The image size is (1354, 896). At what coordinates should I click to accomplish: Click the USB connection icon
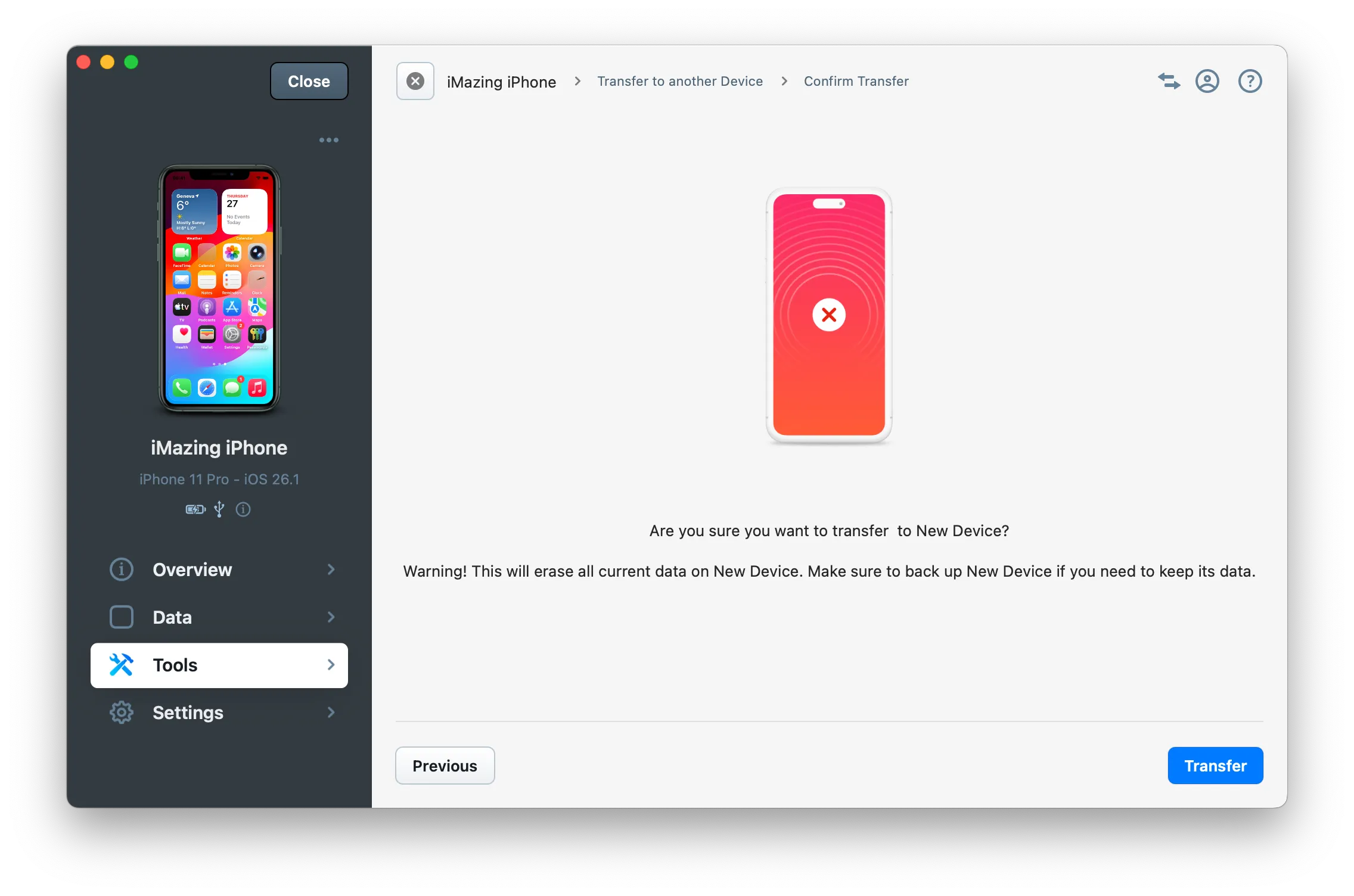point(219,509)
